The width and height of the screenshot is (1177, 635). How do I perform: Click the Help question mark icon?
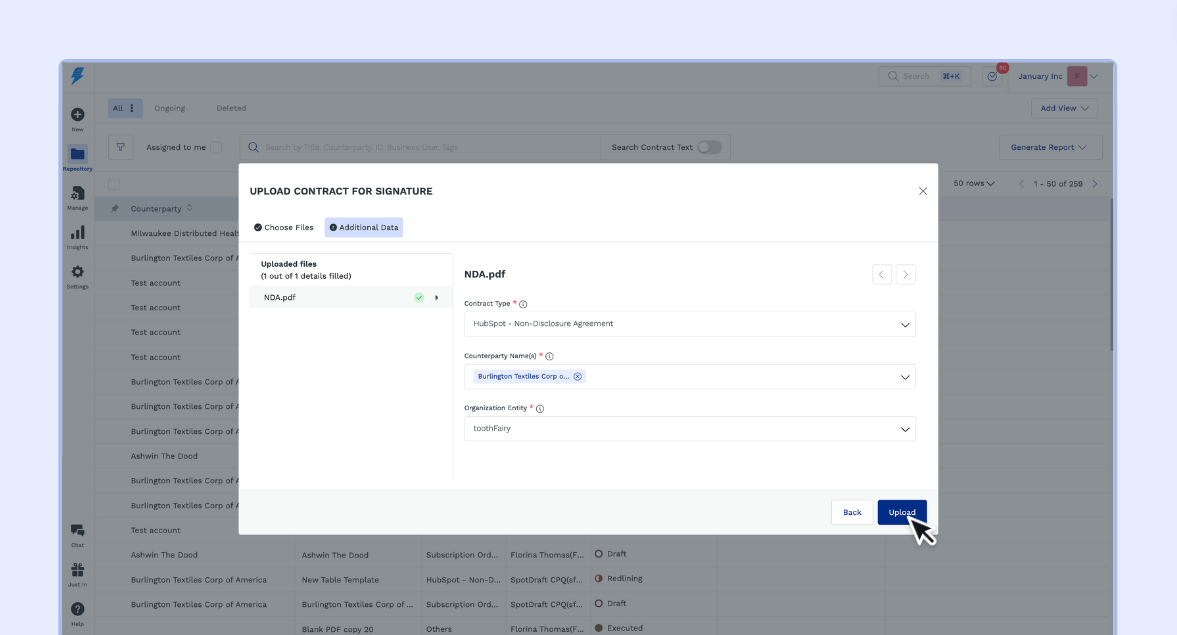pyautogui.click(x=77, y=609)
